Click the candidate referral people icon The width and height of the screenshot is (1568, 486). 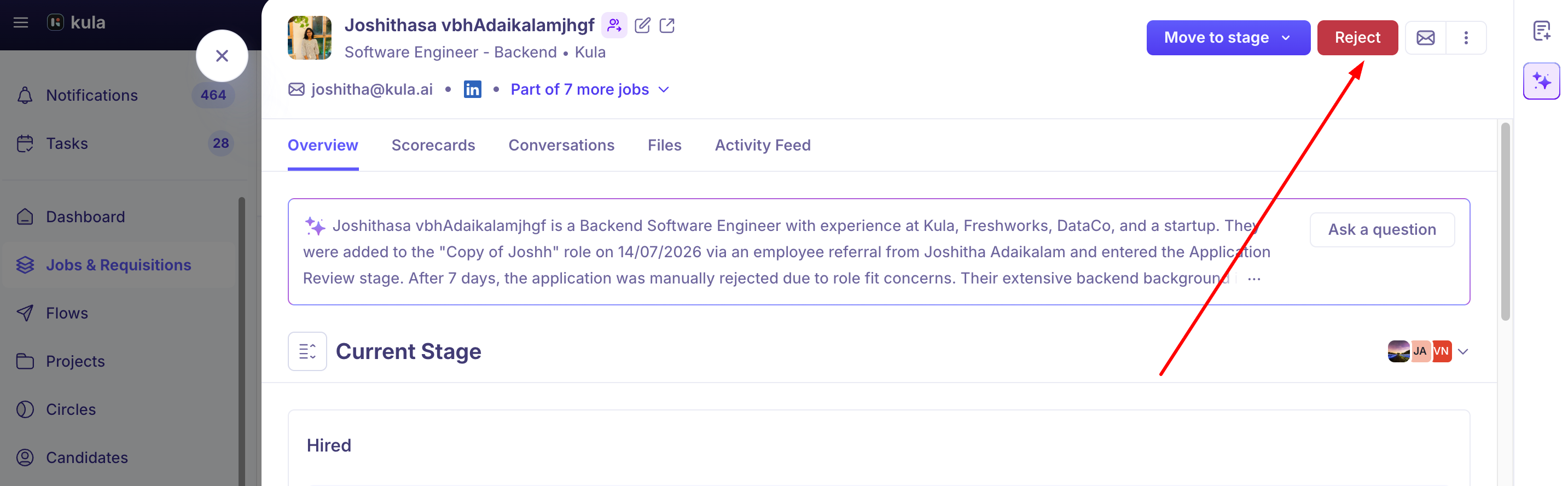(614, 26)
